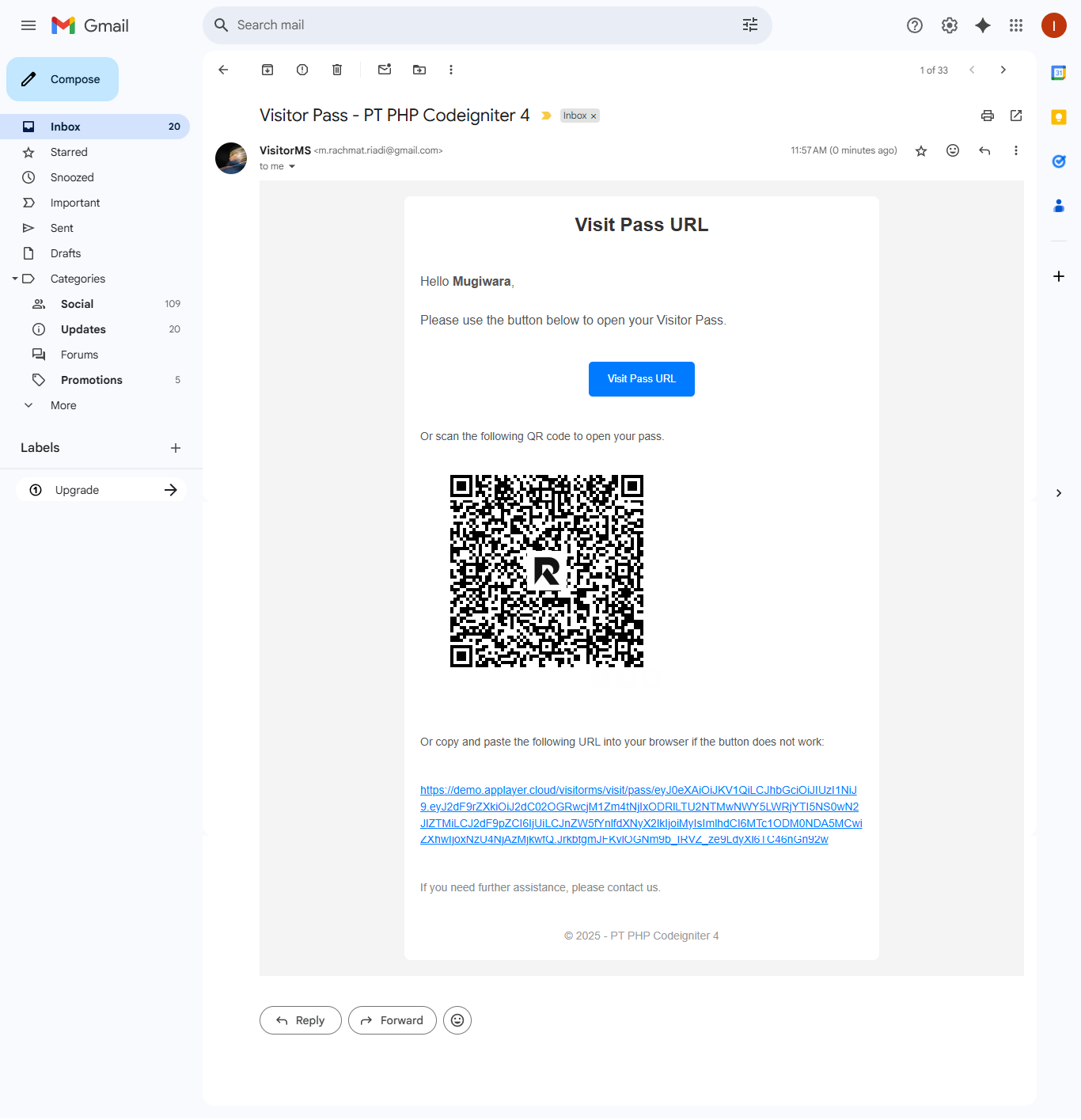The height and width of the screenshot is (1120, 1081).
Task: Open the demo.applayer.cloud visitor pass link
Action: click(641, 814)
